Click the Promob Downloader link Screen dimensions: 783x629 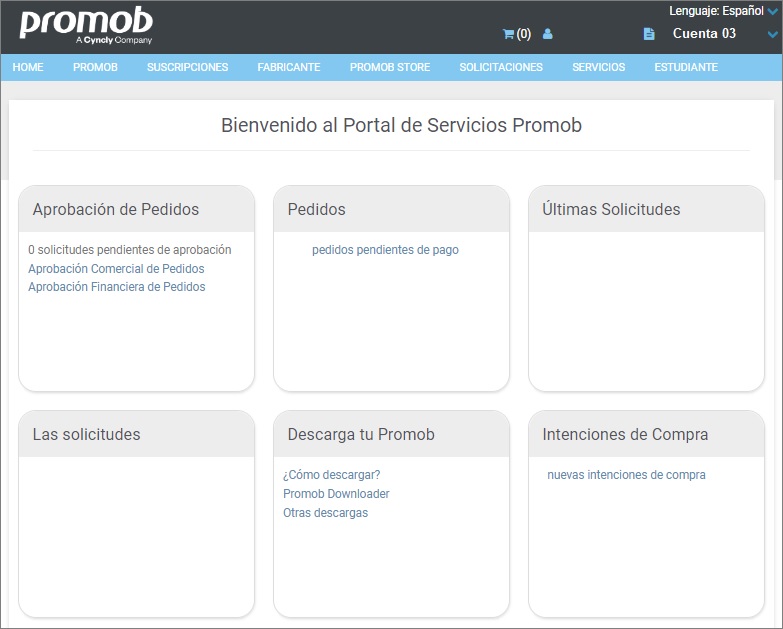[336, 494]
